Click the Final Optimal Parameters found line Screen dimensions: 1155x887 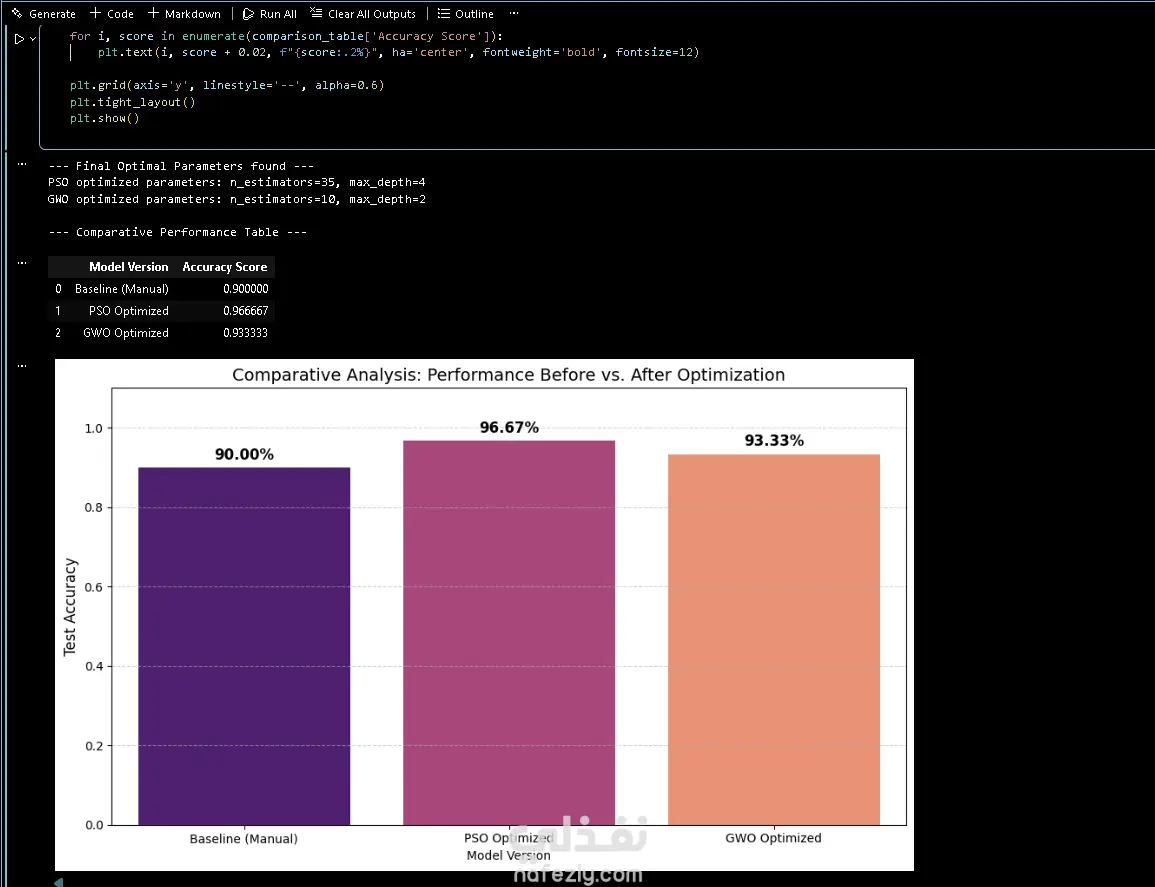point(181,166)
